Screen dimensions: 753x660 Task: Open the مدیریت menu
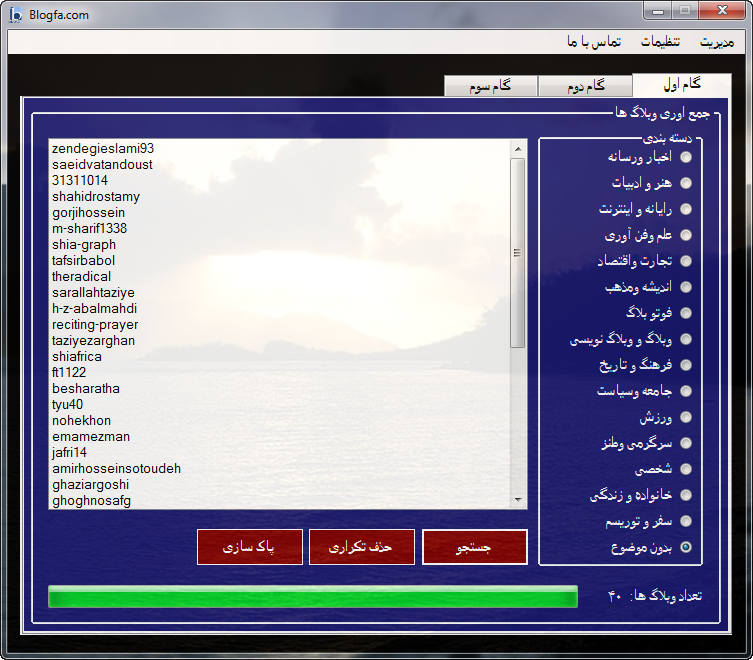click(717, 42)
